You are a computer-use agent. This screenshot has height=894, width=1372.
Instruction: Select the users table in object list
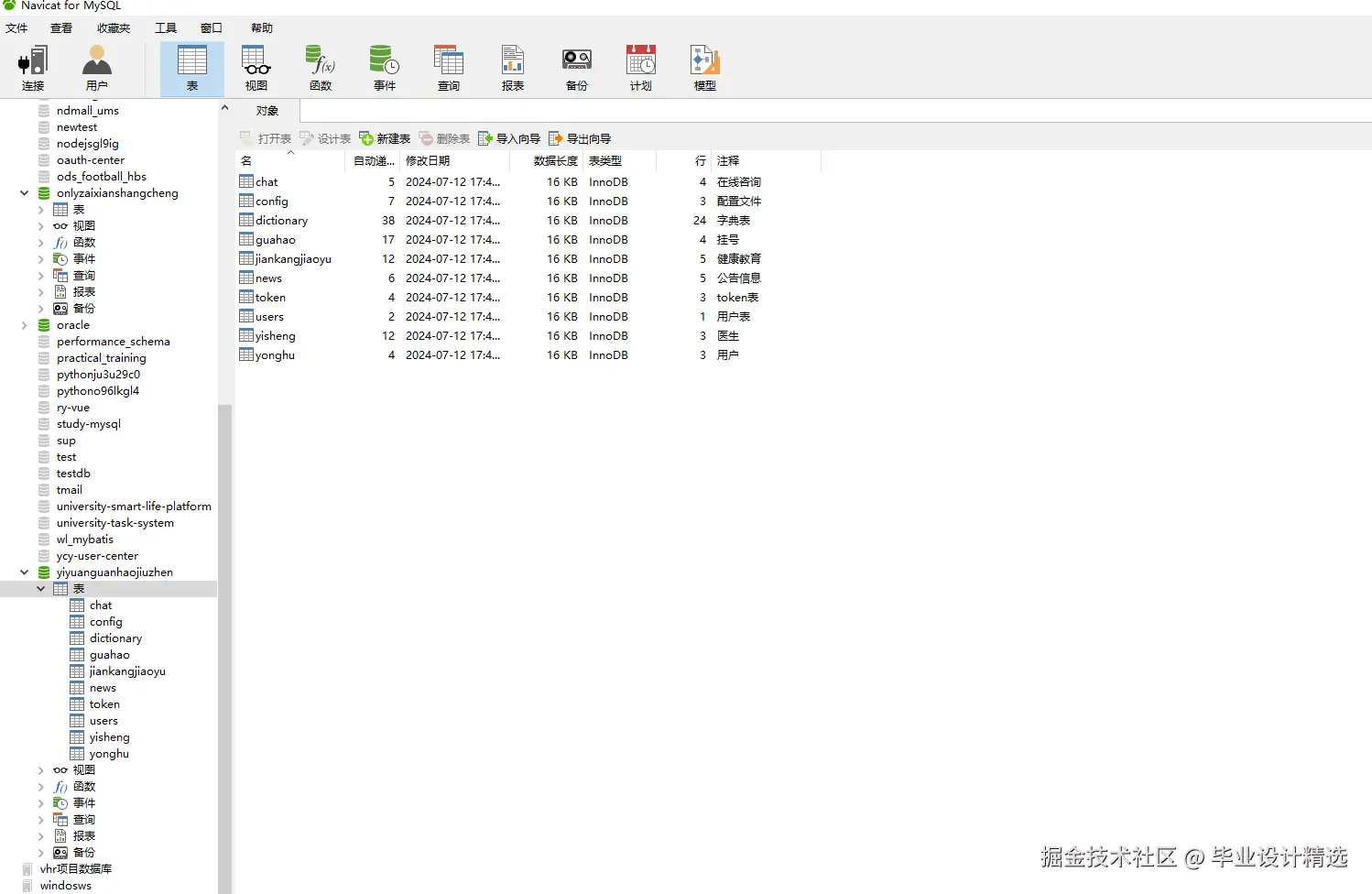click(x=262, y=316)
